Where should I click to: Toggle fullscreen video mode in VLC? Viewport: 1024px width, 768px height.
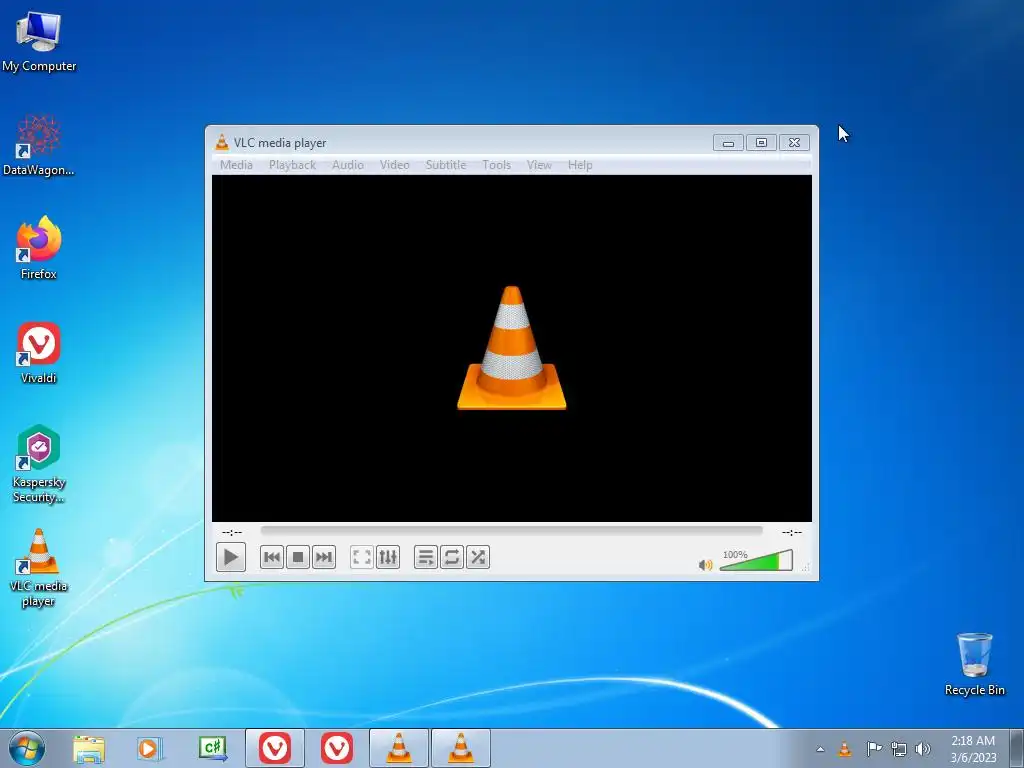pyautogui.click(x=362, y=557)
